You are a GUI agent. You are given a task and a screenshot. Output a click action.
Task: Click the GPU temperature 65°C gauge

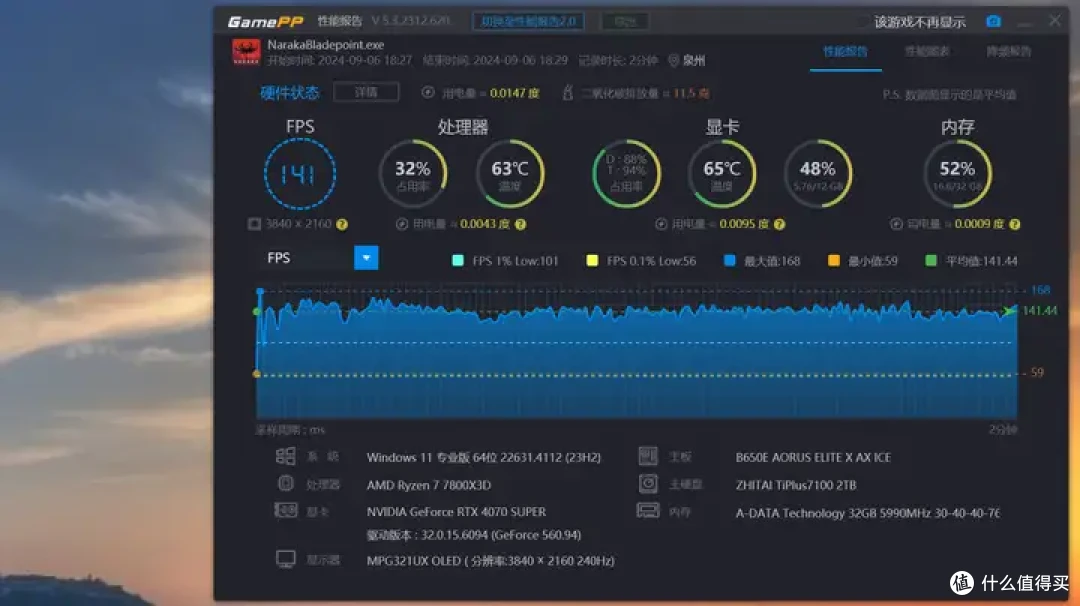click(722, 174)
